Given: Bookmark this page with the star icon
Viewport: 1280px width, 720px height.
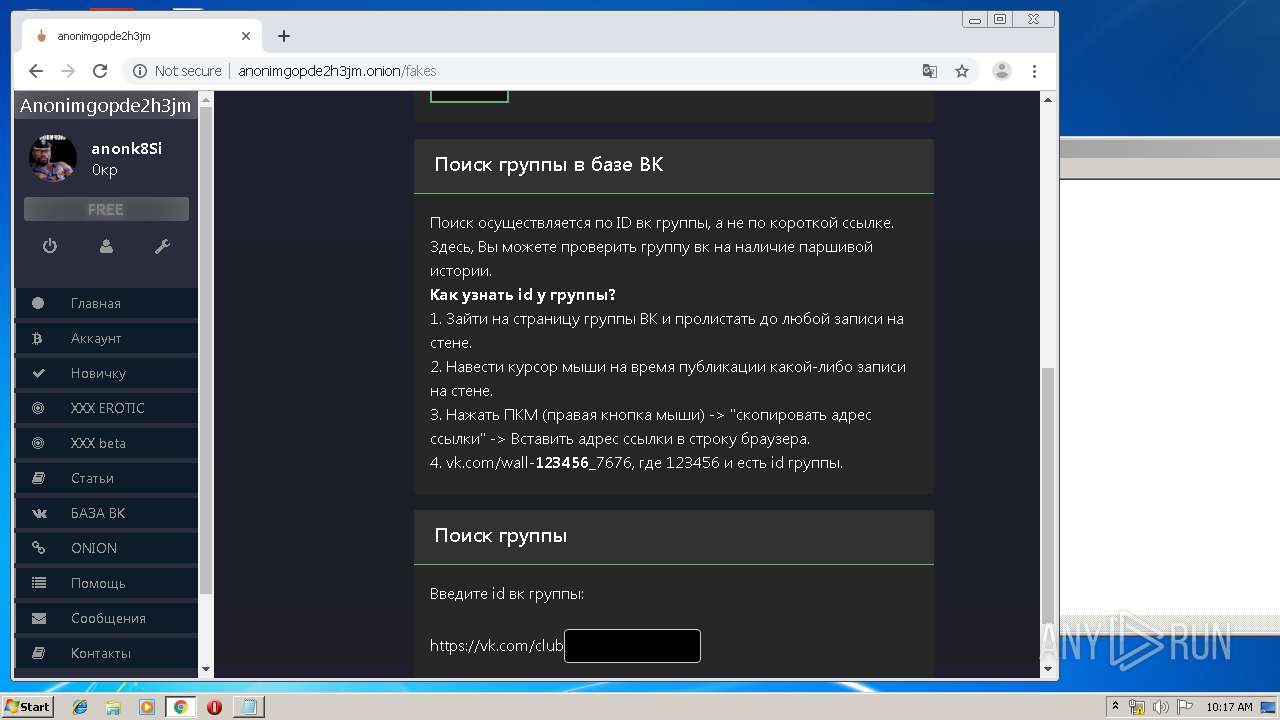Looking at the screenshot, I should point(962,71).
